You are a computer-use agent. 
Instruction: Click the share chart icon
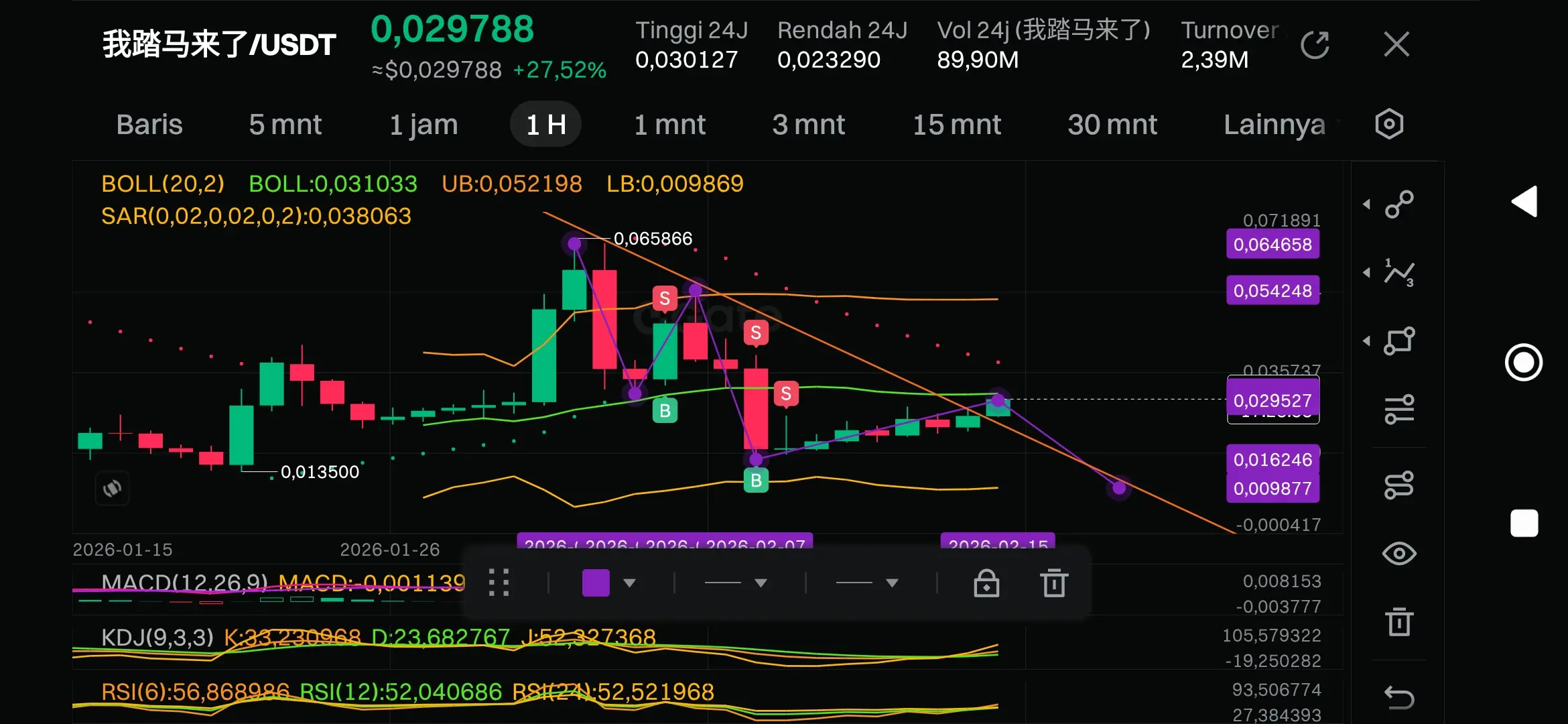point(1314,45)
